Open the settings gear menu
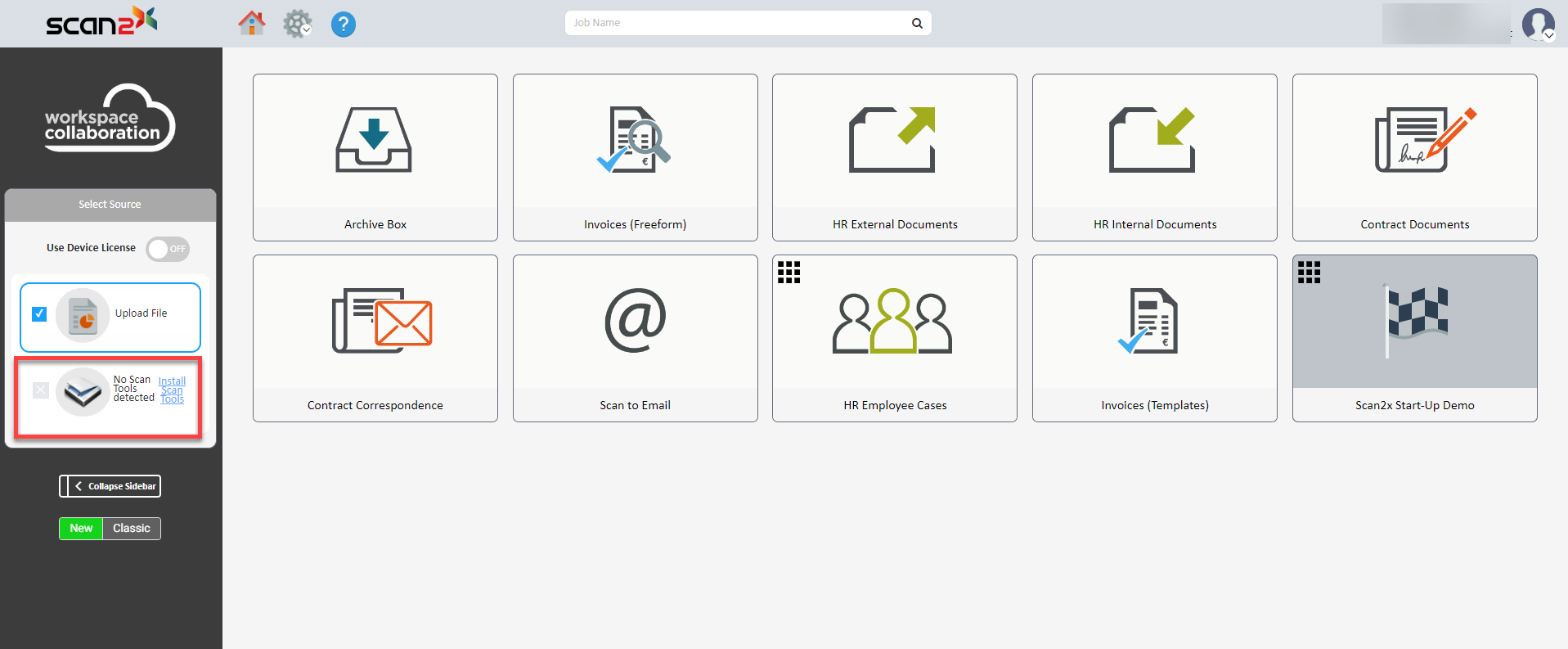The image size is (1568, 649). pos(297,24)
